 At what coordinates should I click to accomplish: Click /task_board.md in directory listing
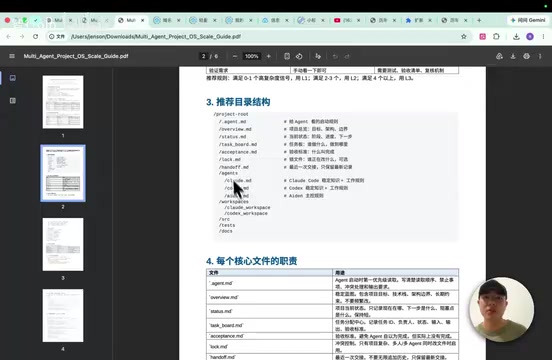238,145
